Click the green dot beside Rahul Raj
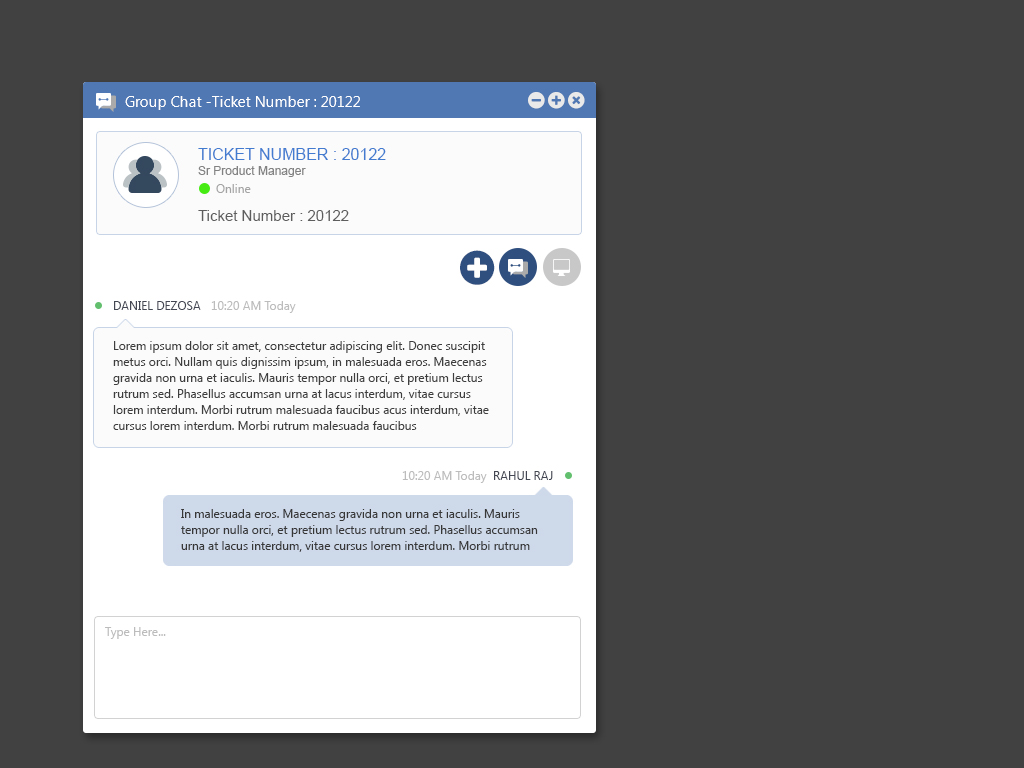1024x768 pixels. pos(568,475)
